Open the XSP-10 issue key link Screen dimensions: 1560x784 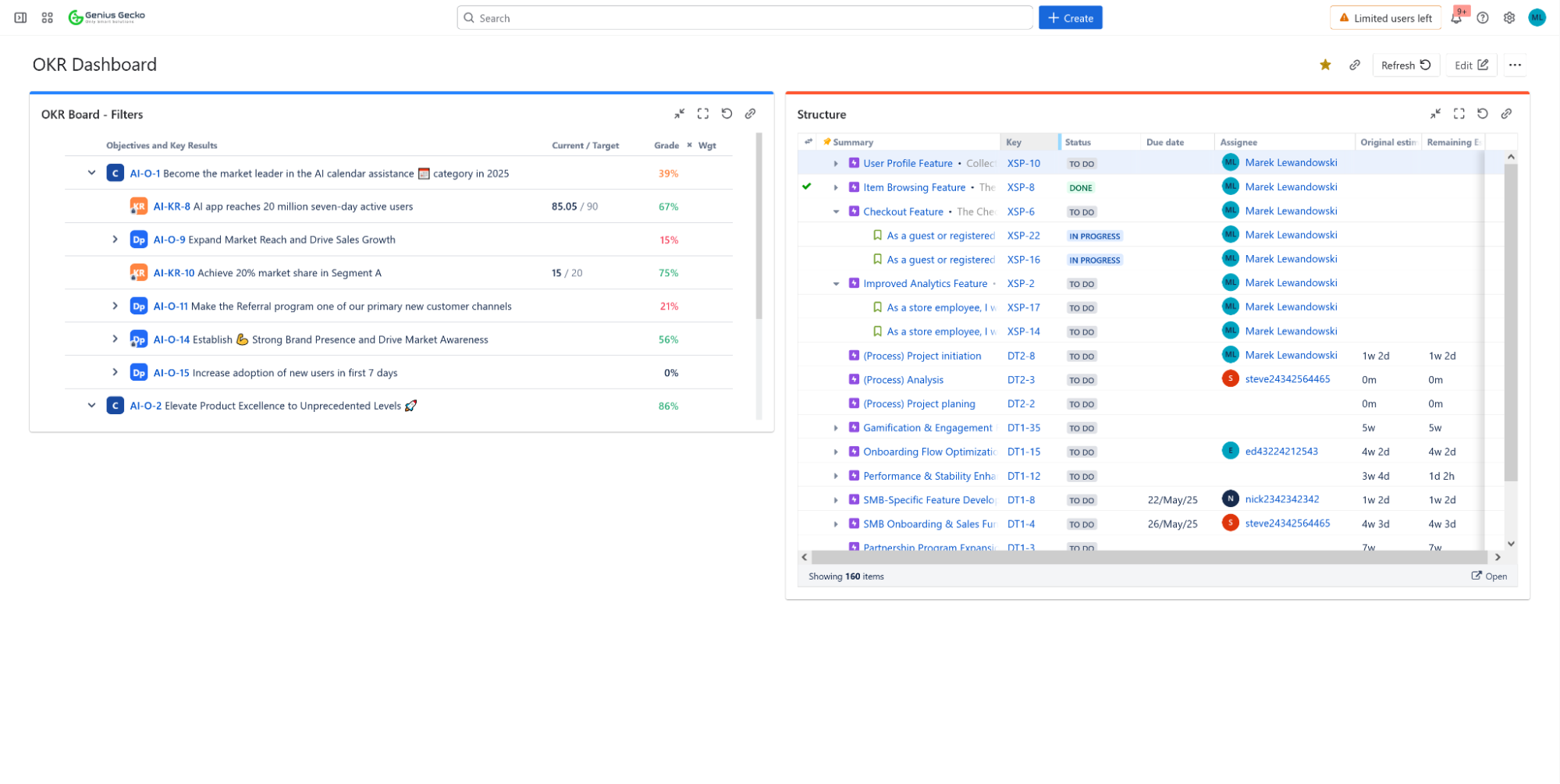point(1023,163)
